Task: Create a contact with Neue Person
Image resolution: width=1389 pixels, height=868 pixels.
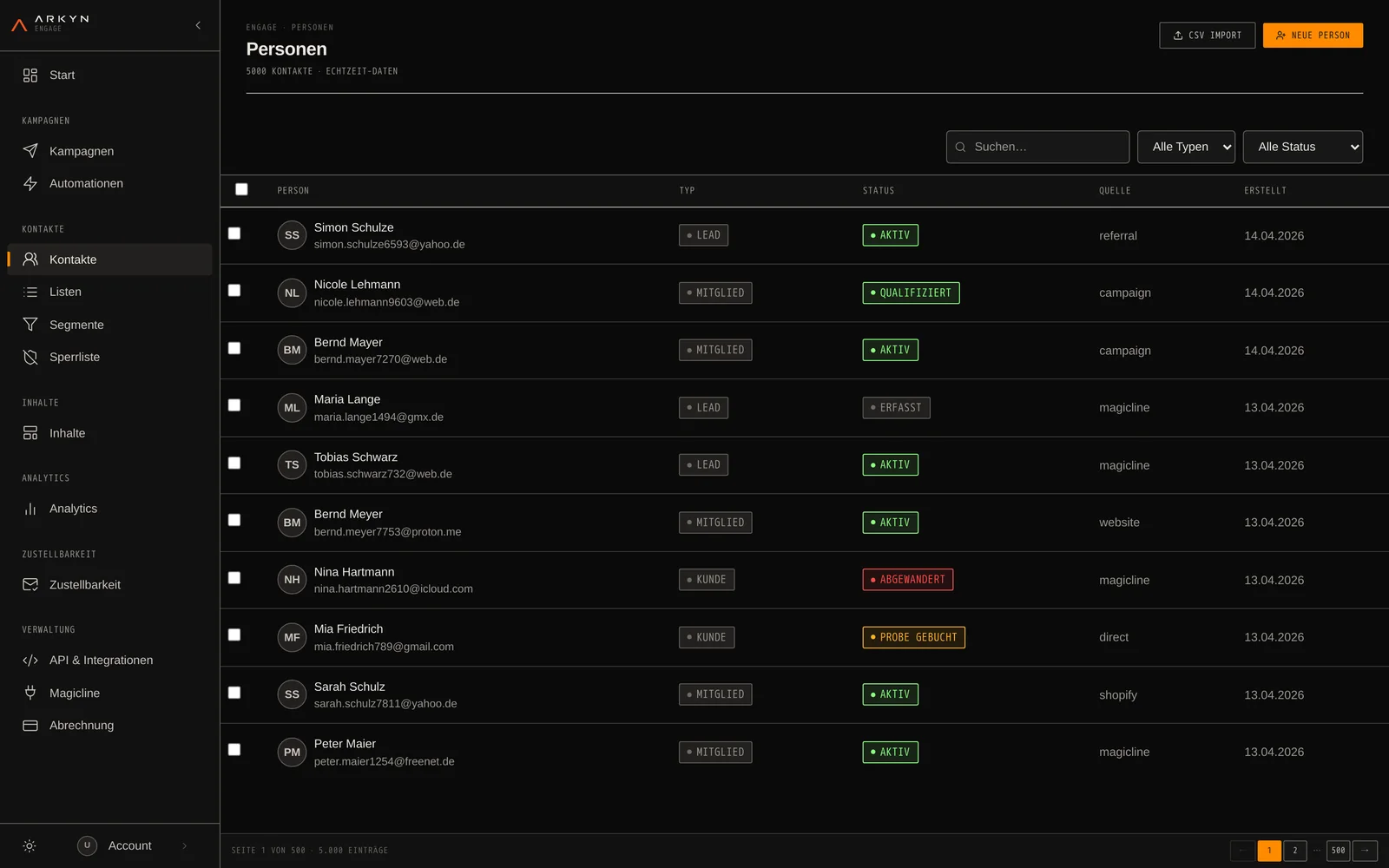Action: tap(1313, 36)
